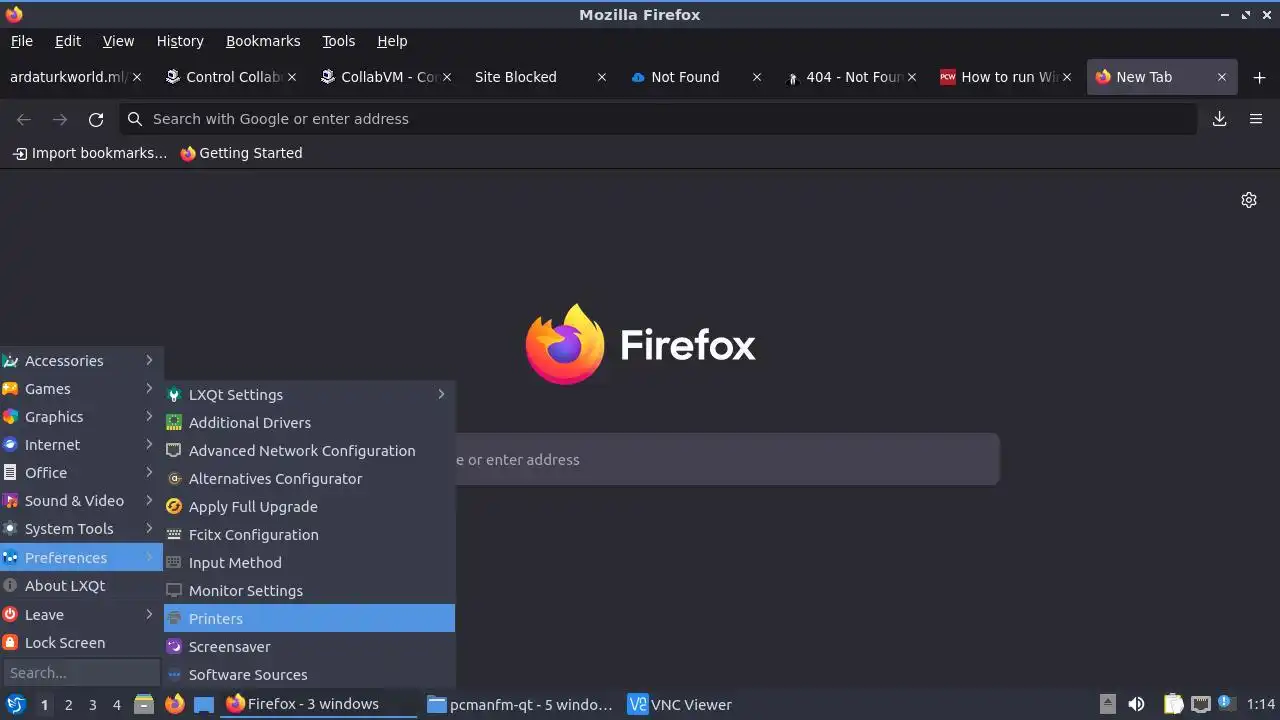This screenshot has height=720, width=1280.
Task: Open the Firefox hamburger application menu
Action: pos(1256,119)
